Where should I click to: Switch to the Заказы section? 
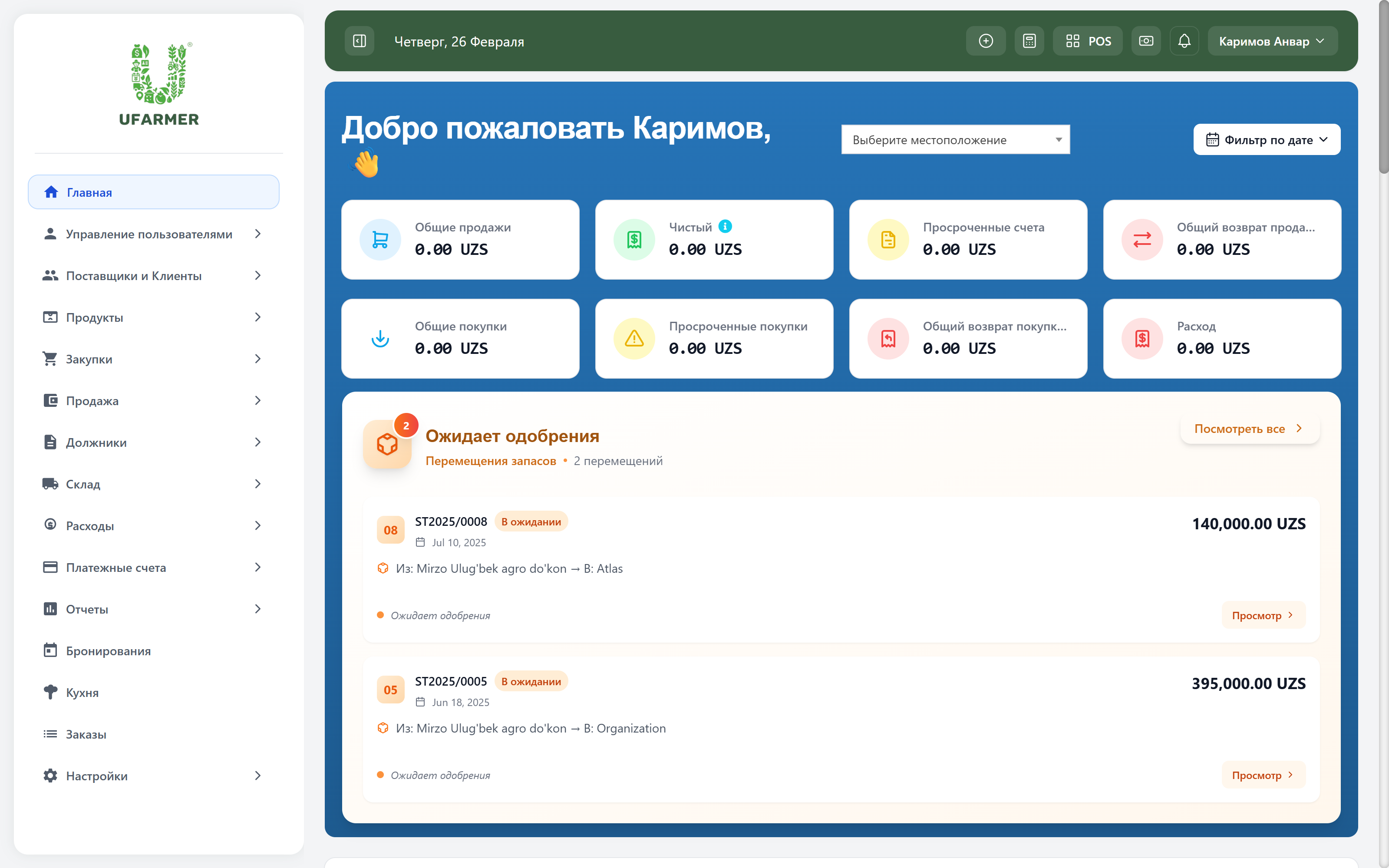[86, 734]
